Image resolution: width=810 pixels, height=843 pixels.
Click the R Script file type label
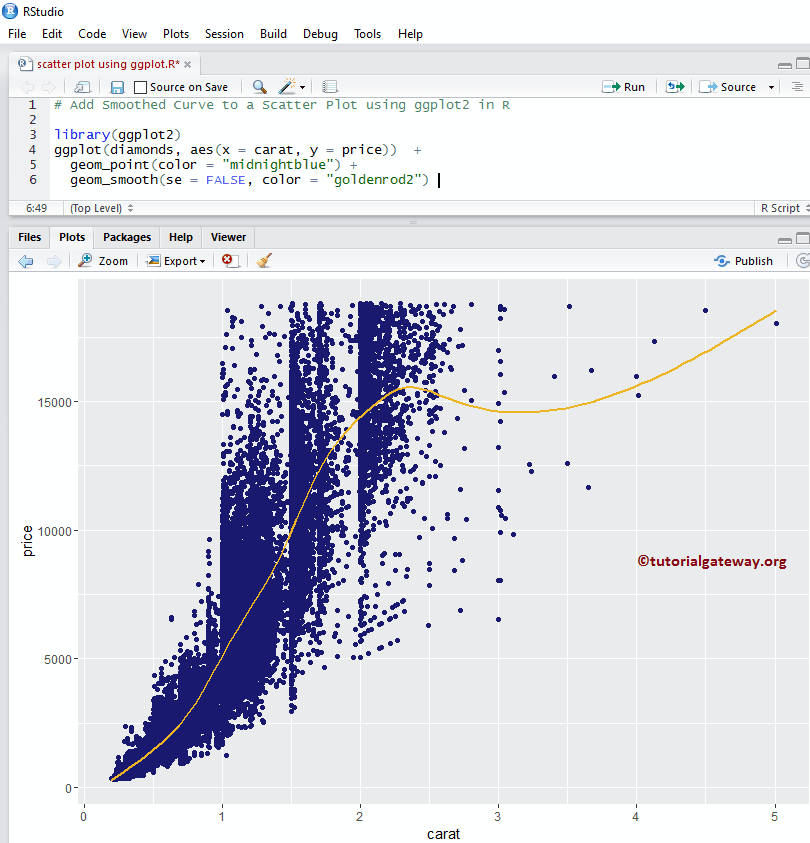pyautogui.click(x=779, y=208)
